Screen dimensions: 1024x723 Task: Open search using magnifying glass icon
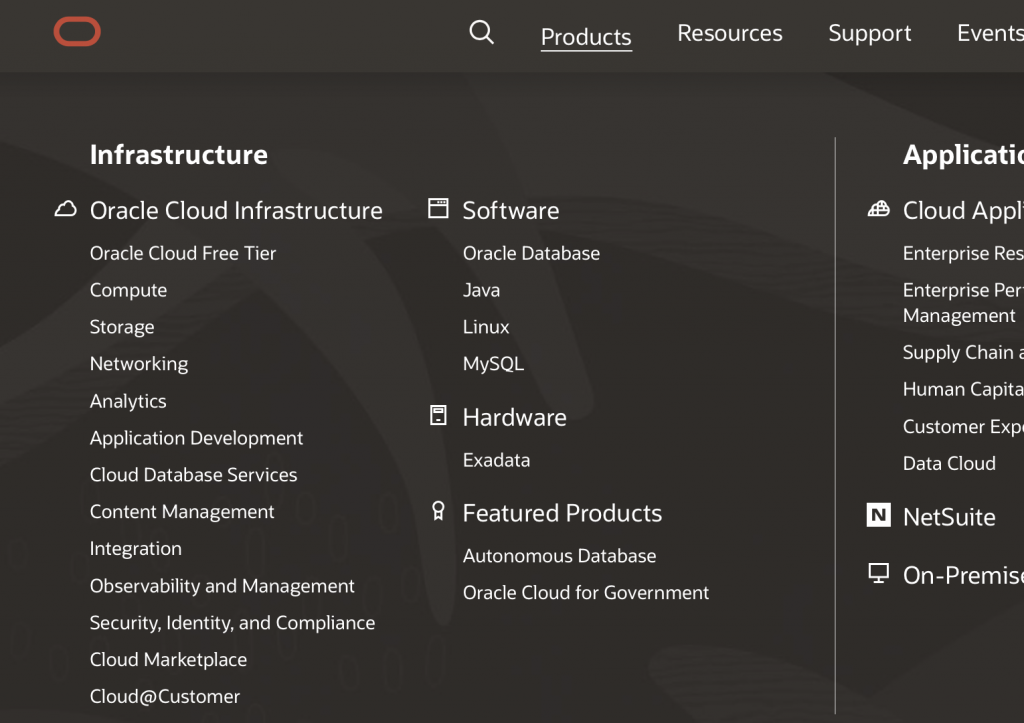[482, 33]
